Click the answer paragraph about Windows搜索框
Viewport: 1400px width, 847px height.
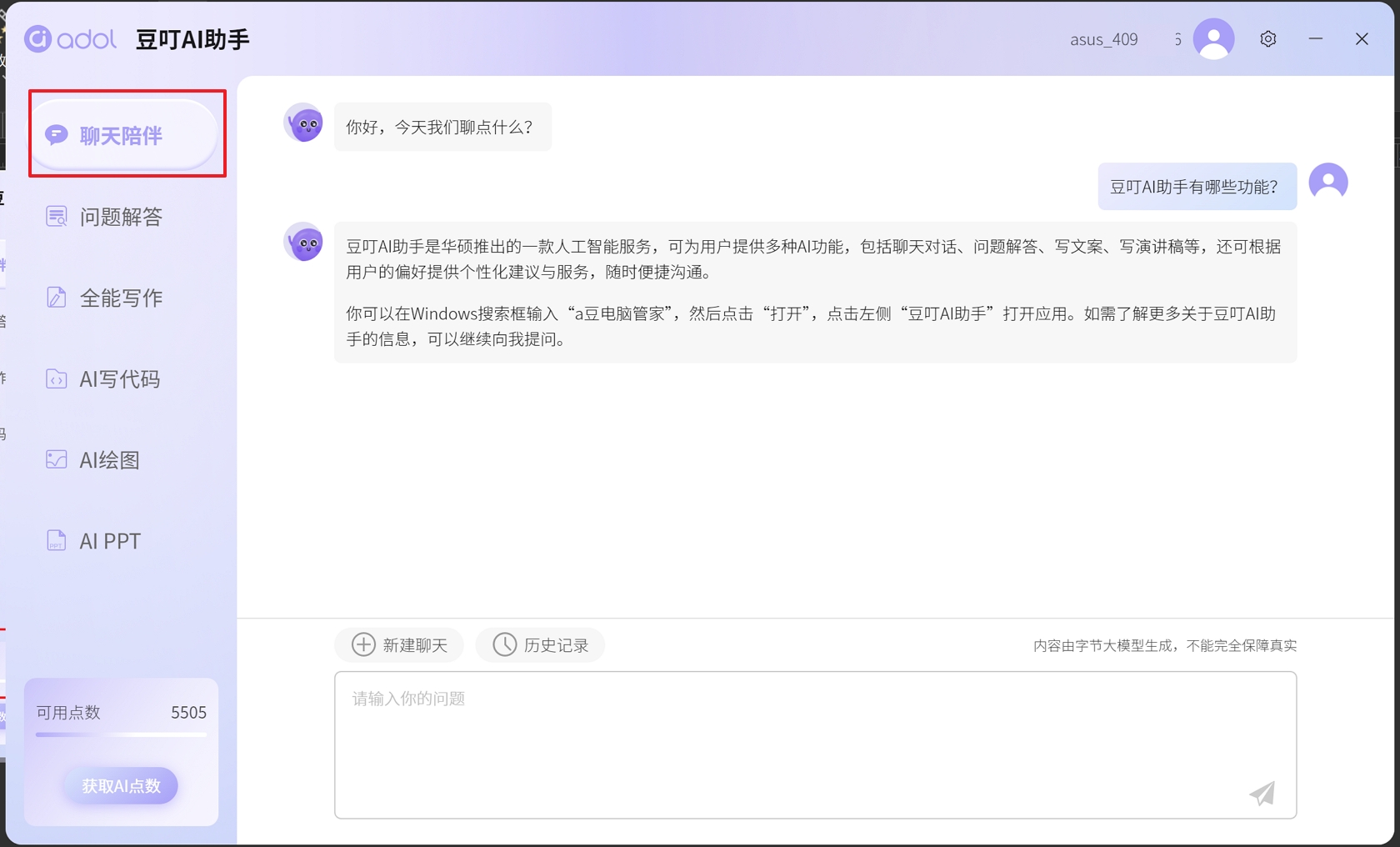click(x=811, y=326)
